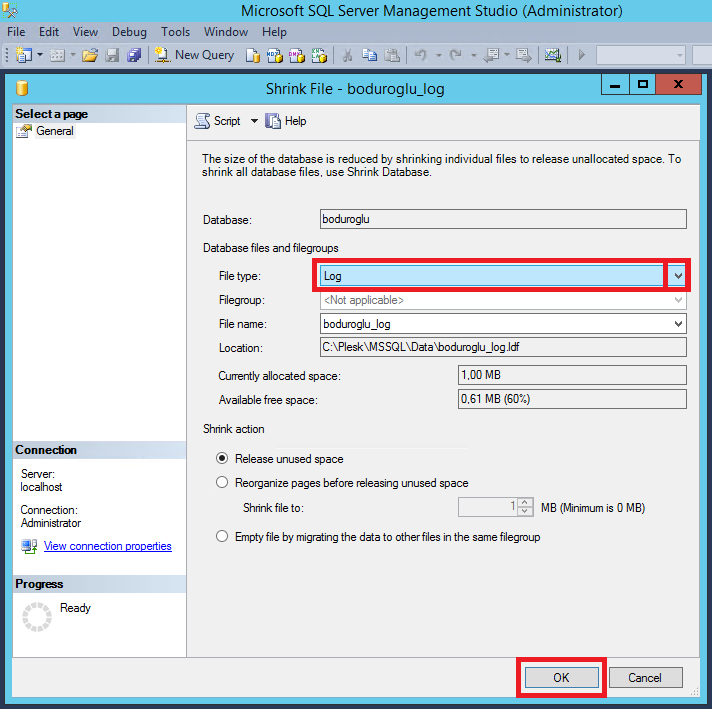Click the Save disk icon
This screenshot has height=709, width=712.
pos(112,55)
